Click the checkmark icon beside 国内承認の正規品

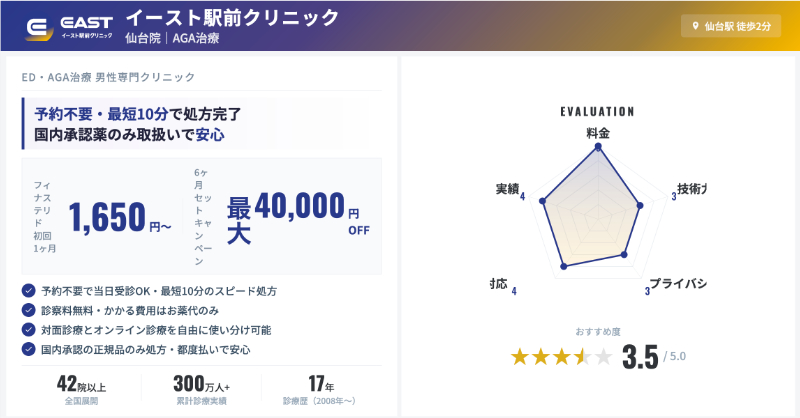(28, 349)
